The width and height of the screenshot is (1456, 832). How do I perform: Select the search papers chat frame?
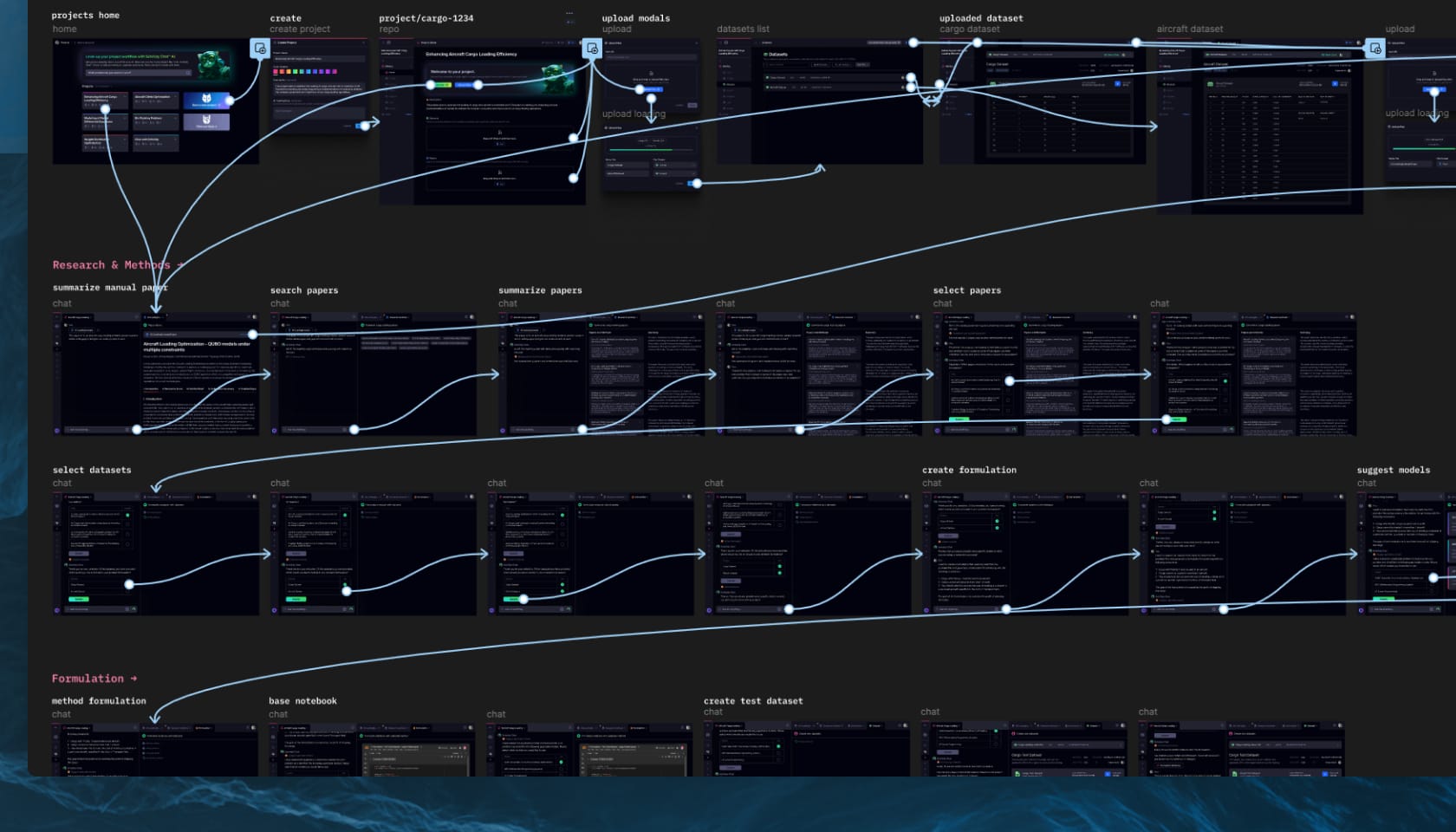click(x=374, y=374)
